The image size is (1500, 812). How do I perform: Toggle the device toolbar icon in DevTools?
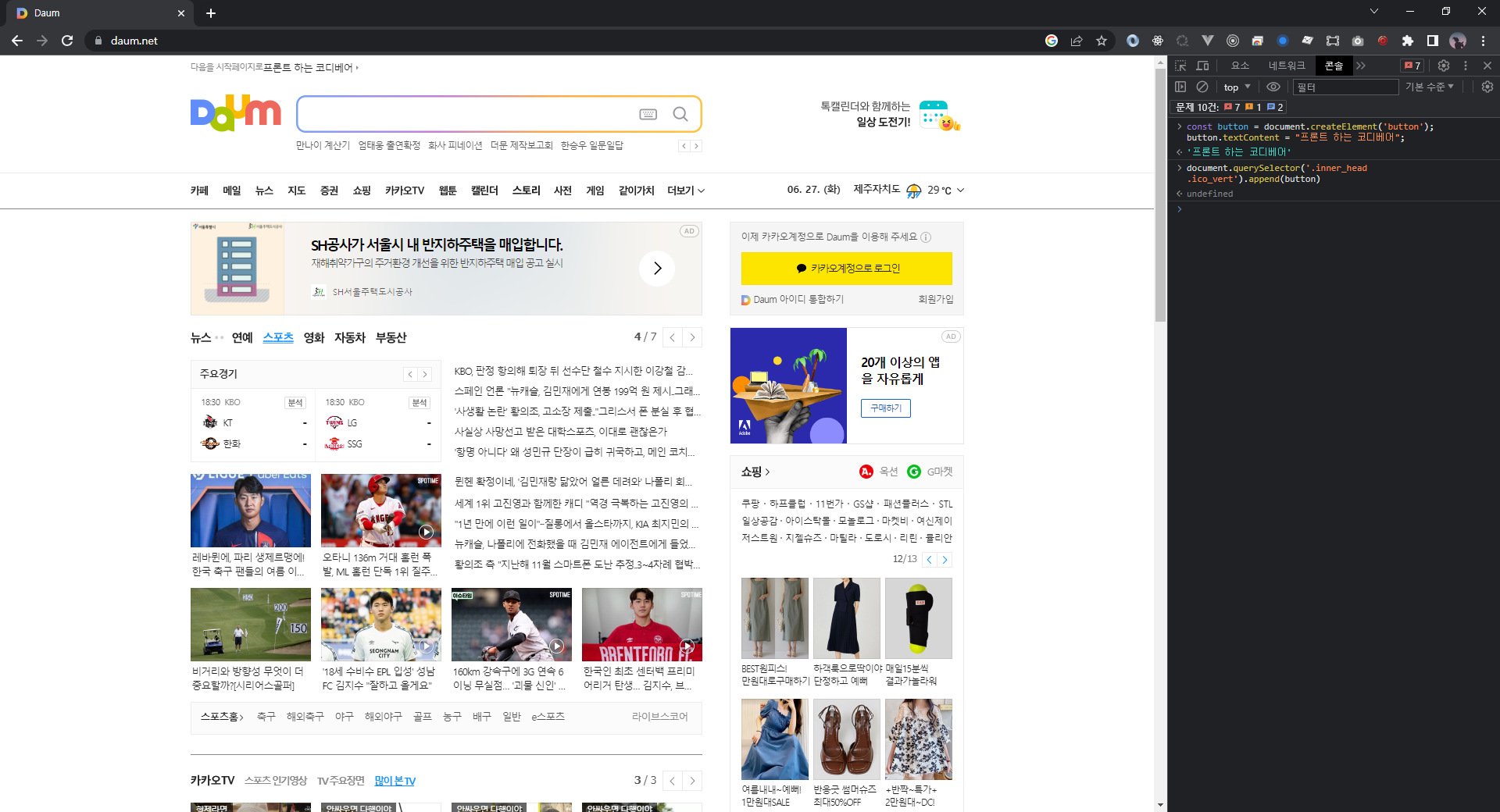coord(1203,66)
